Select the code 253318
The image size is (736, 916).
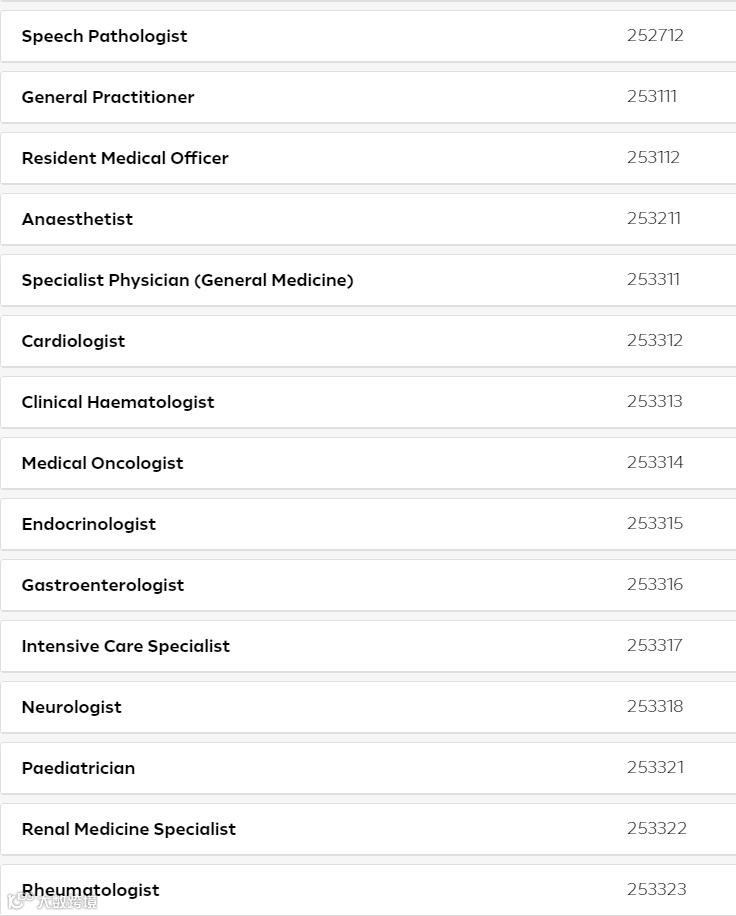[655, 706]
